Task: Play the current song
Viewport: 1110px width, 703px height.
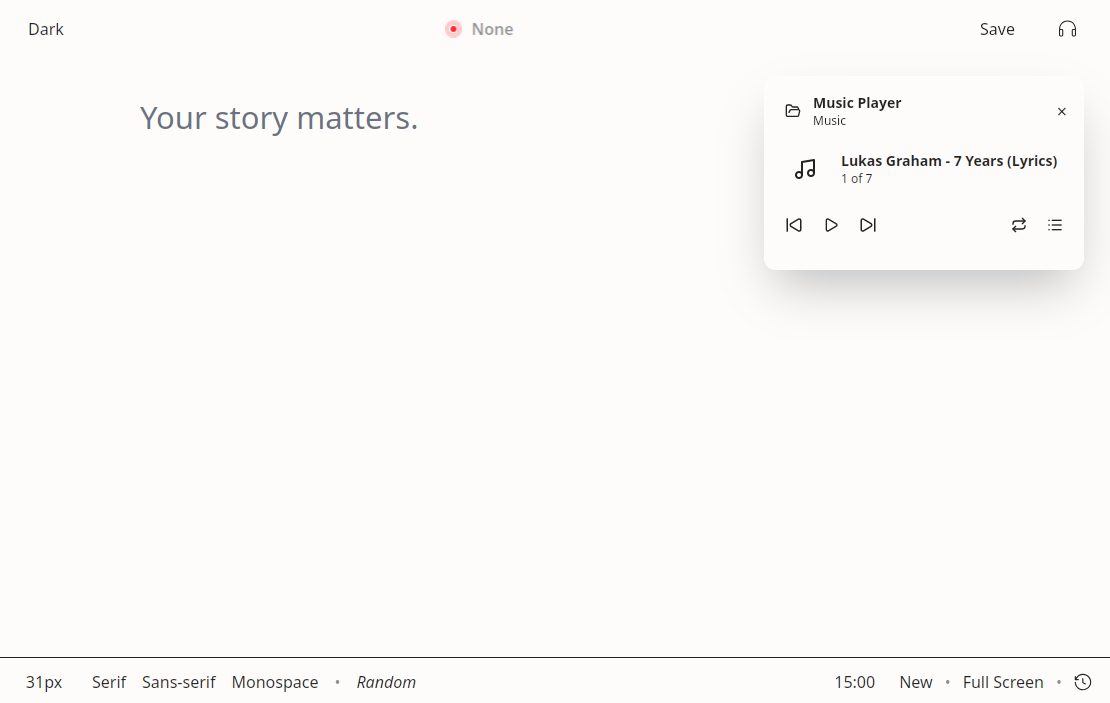Action: click(x=831, y=225)
